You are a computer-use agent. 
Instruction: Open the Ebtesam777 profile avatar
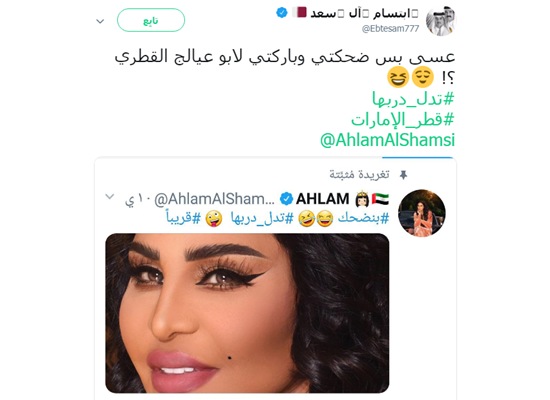coord(441,21)
